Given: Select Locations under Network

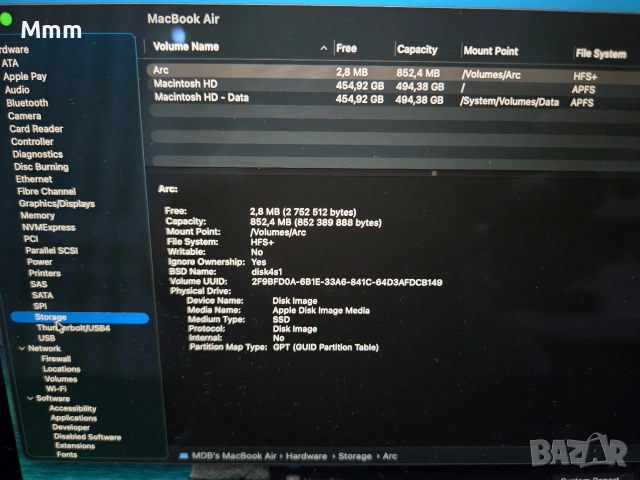Looking at the screenshot, I should pyautogui.click(x=62, y=369).
